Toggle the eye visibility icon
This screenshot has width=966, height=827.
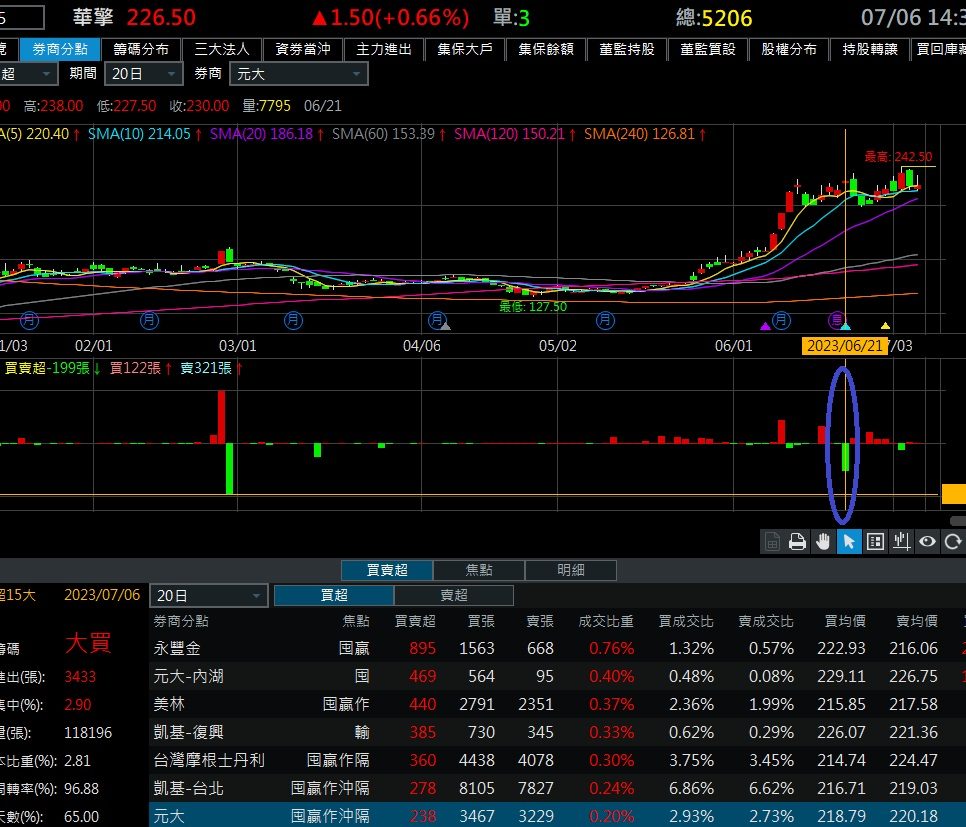(x=927, y=542)
